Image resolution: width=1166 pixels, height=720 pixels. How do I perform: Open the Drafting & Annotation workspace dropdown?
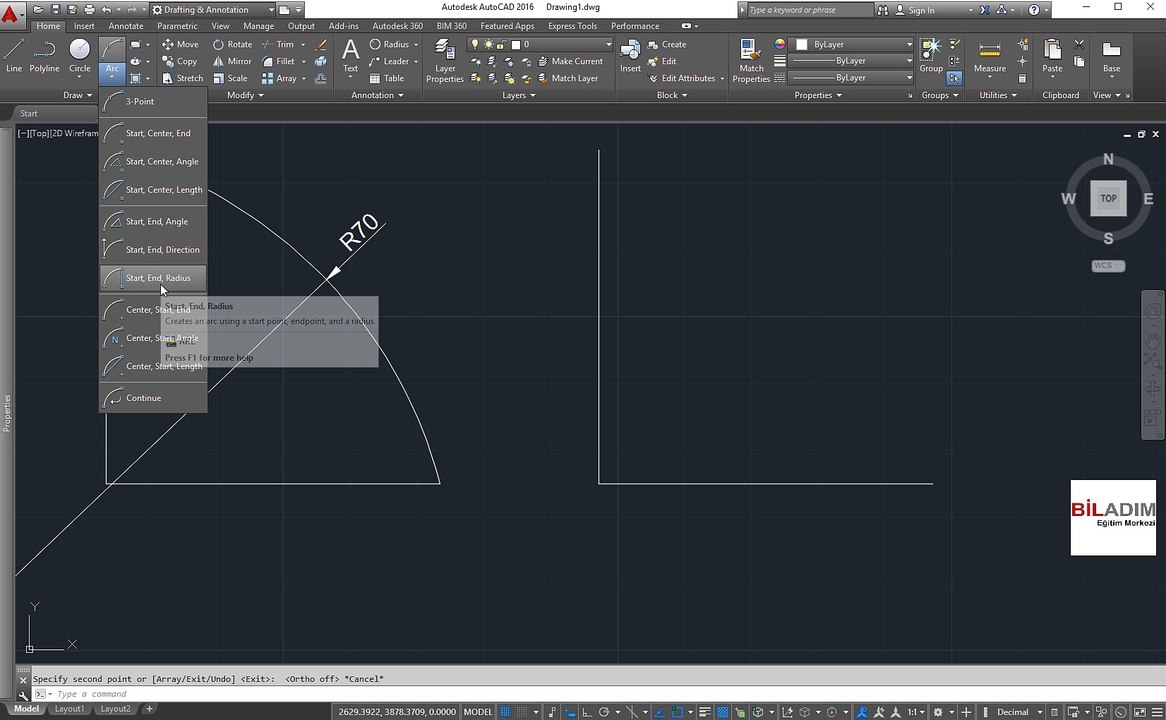(213, 10)
